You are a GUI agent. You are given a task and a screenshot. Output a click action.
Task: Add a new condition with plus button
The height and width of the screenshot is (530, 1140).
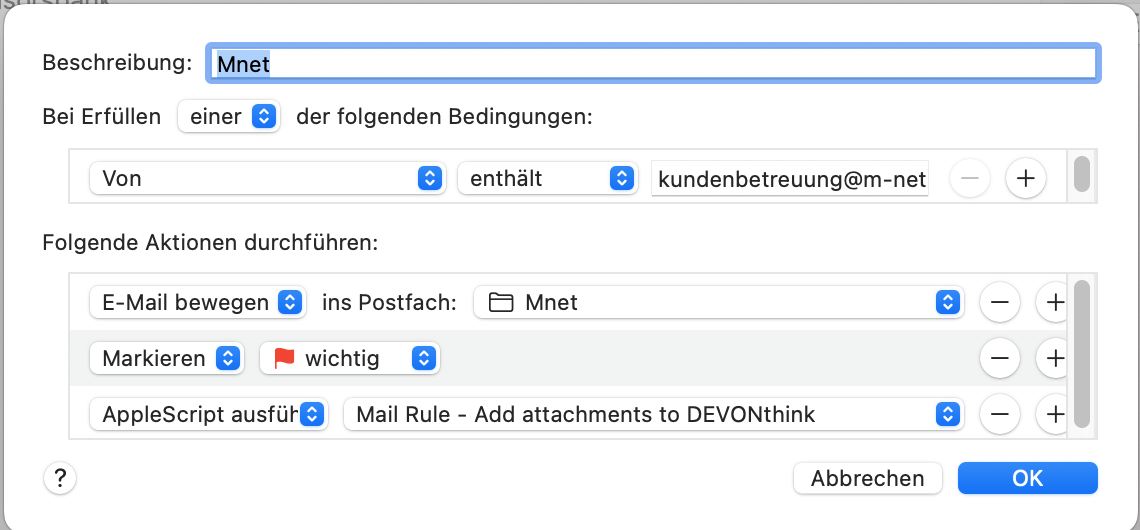pos(1025,179)
